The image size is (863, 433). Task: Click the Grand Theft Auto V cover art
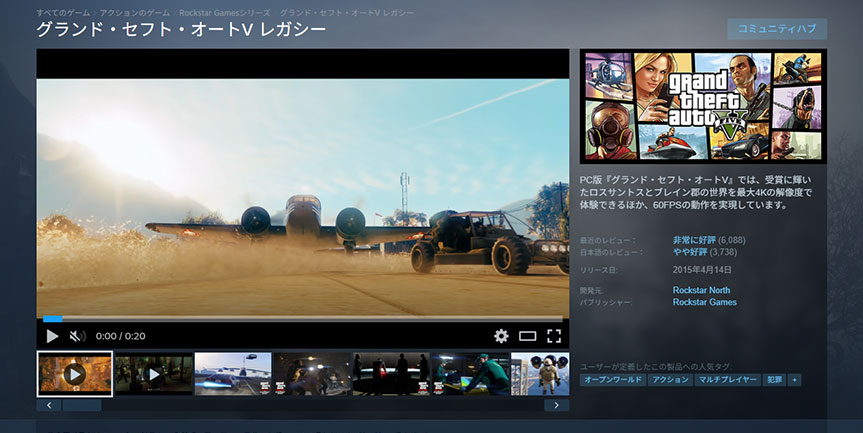click(703, 106)
